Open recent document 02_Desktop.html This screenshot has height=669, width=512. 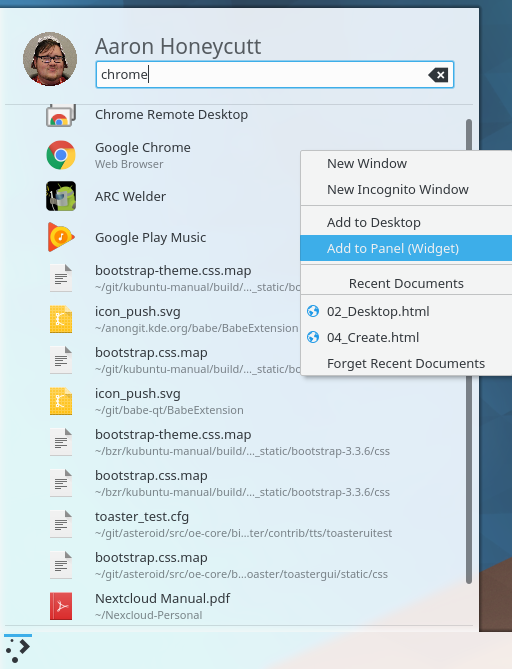point(406,311)
